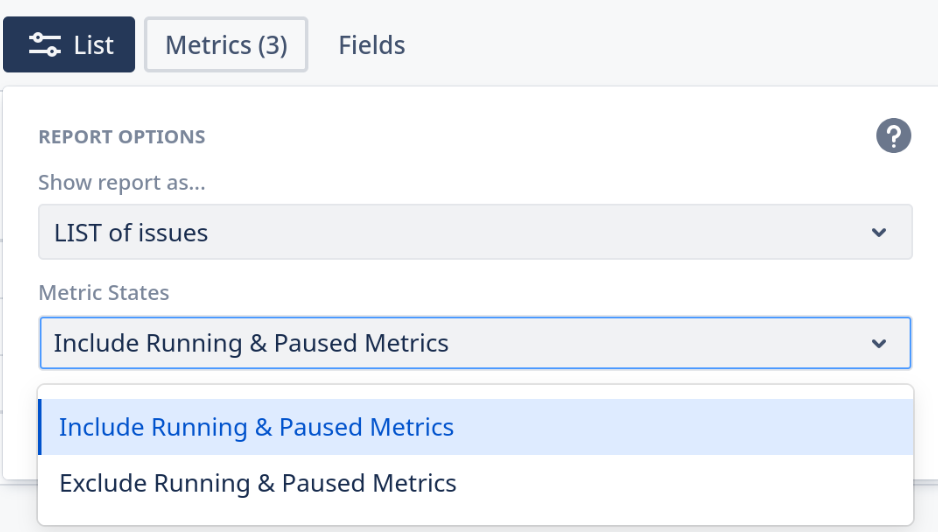Click the sliders icon on List button
The image size is (938, 532).
(x=44, y=45)
